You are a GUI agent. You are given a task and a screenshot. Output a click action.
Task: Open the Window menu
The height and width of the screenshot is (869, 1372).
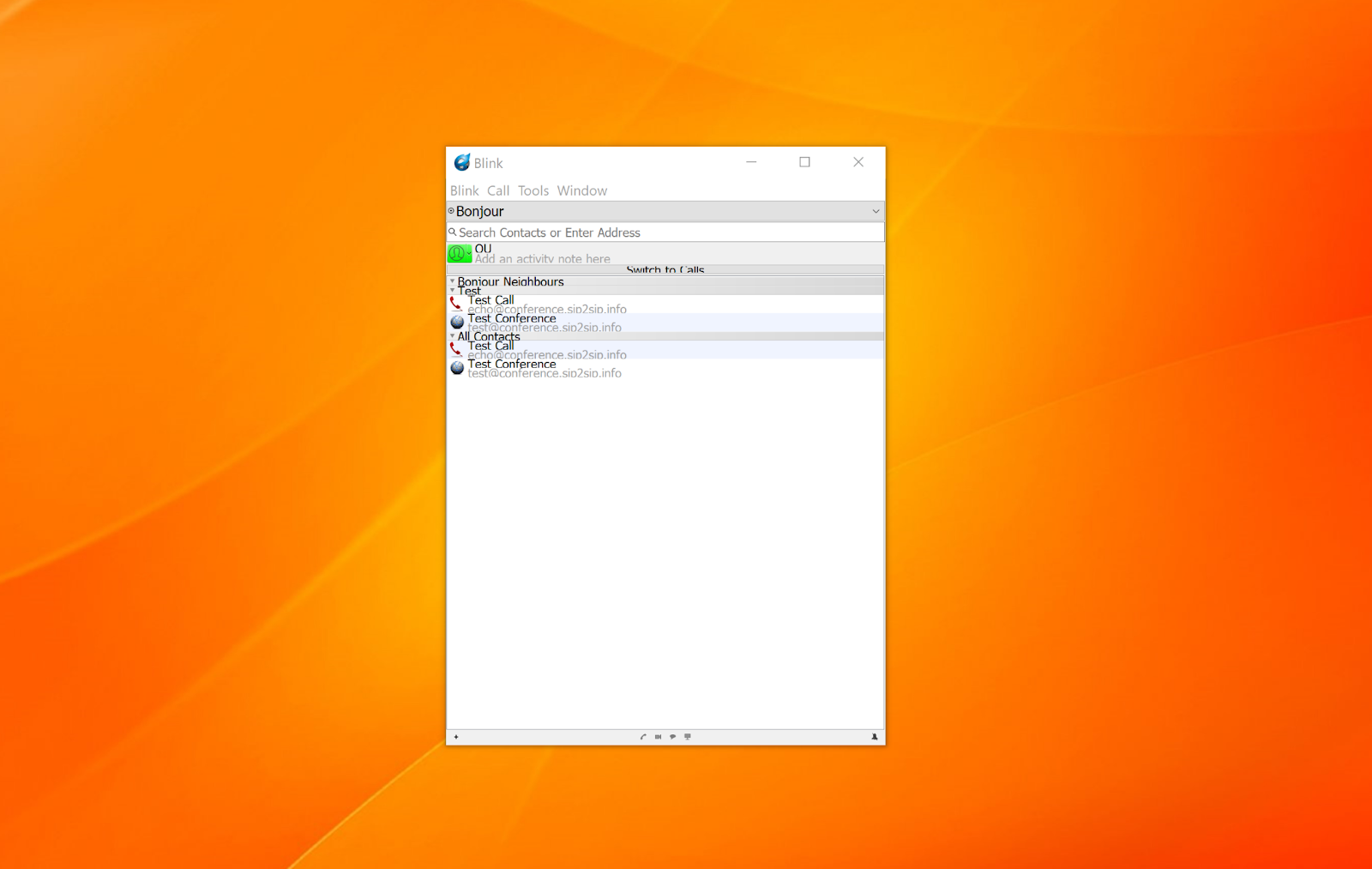pyautogui.click(x=582, y=190)
